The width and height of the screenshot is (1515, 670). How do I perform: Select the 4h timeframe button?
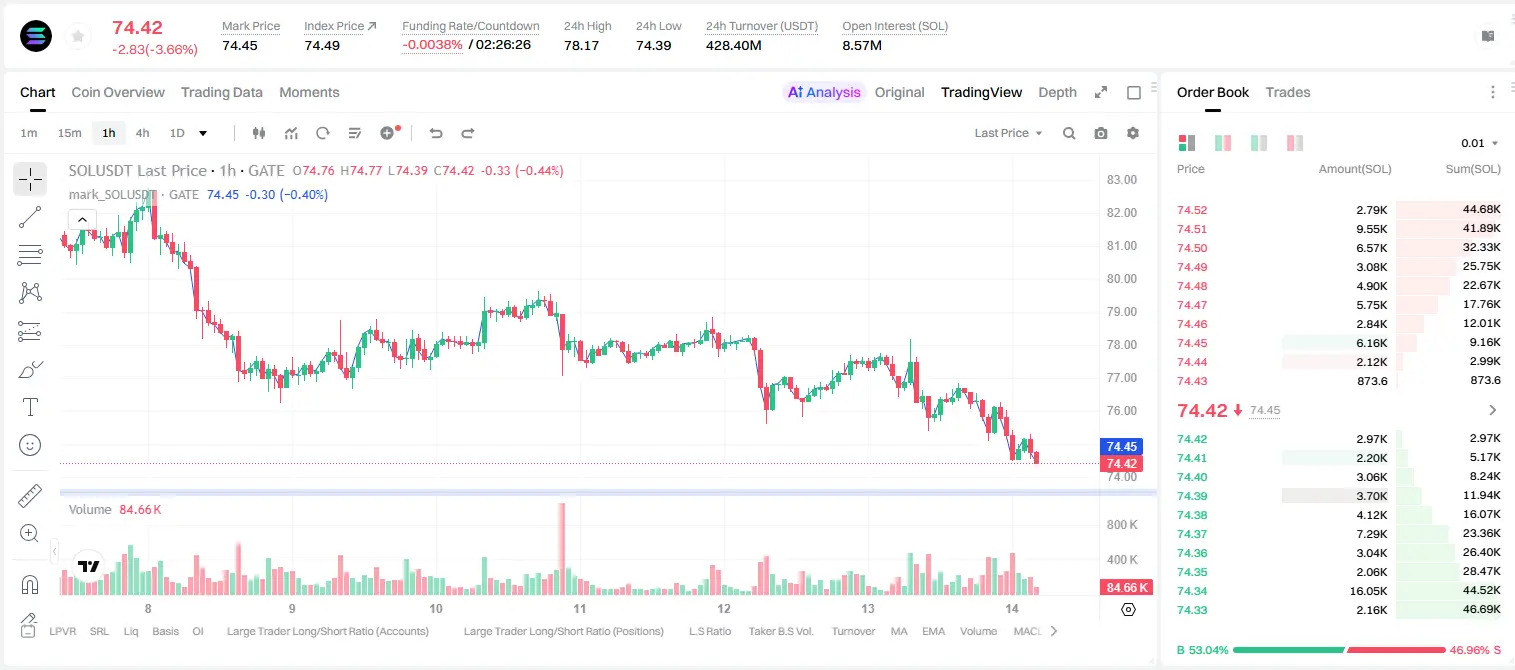coord(142,133)
